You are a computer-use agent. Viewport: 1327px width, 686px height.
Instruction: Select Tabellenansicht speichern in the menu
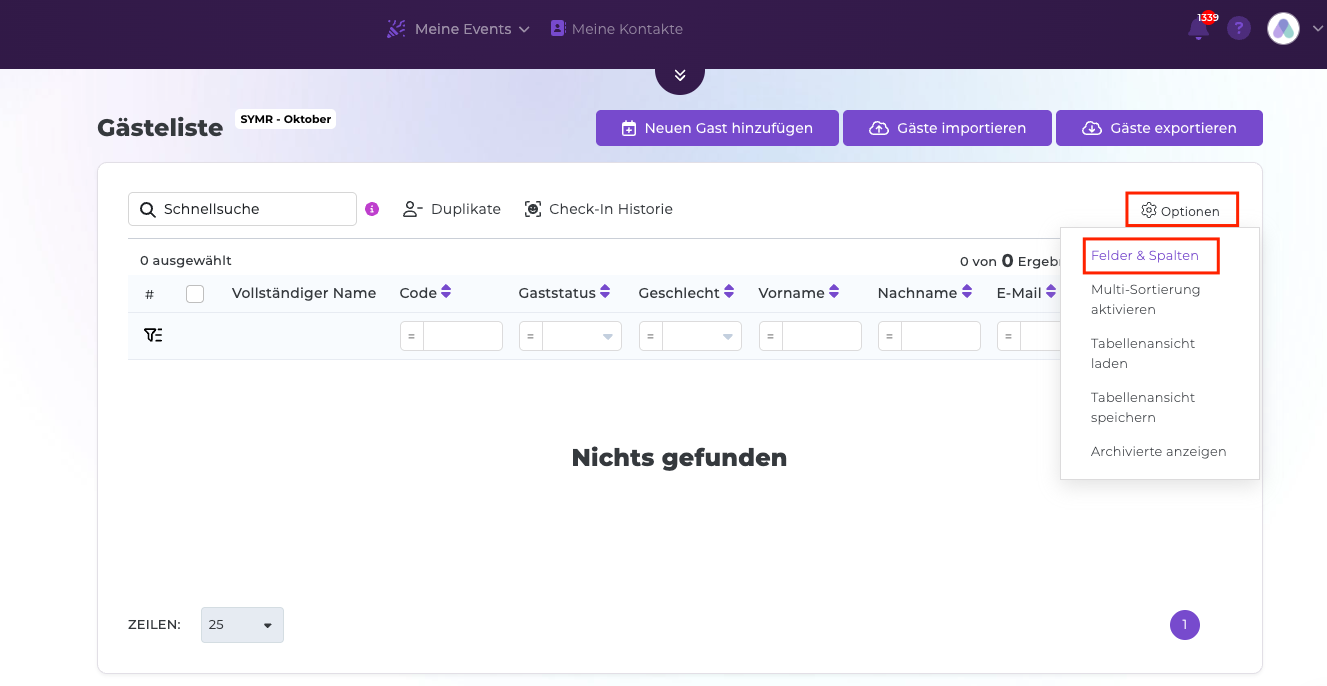tap(1143, 407)
